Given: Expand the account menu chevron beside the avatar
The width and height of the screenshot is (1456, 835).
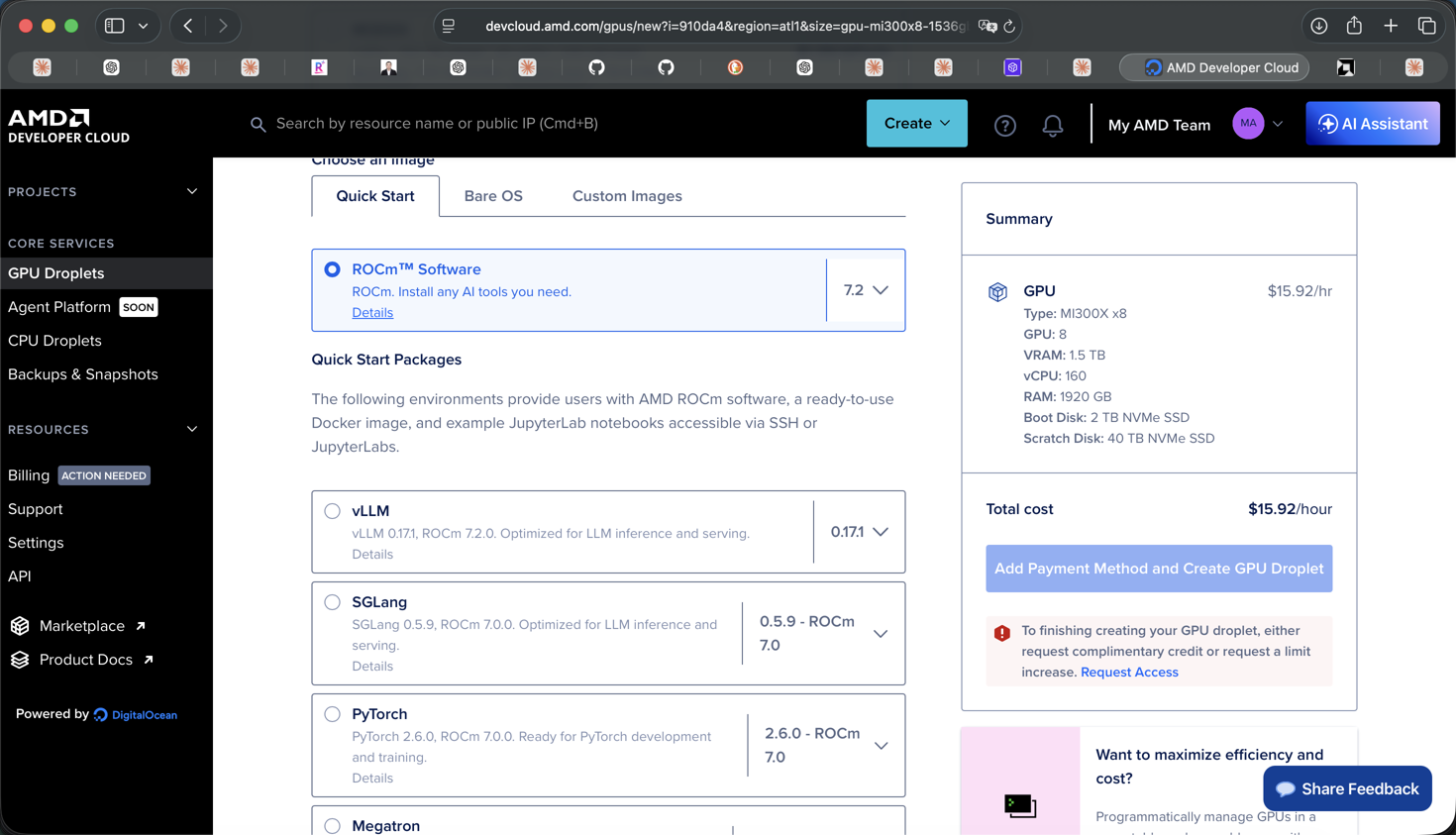Looking at the screenshot, I should coord(1278,125).
